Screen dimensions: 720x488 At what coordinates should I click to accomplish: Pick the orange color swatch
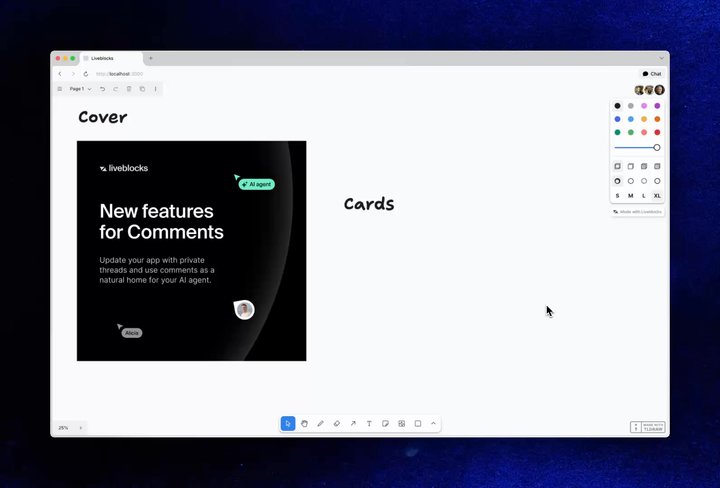coord(658,119)
